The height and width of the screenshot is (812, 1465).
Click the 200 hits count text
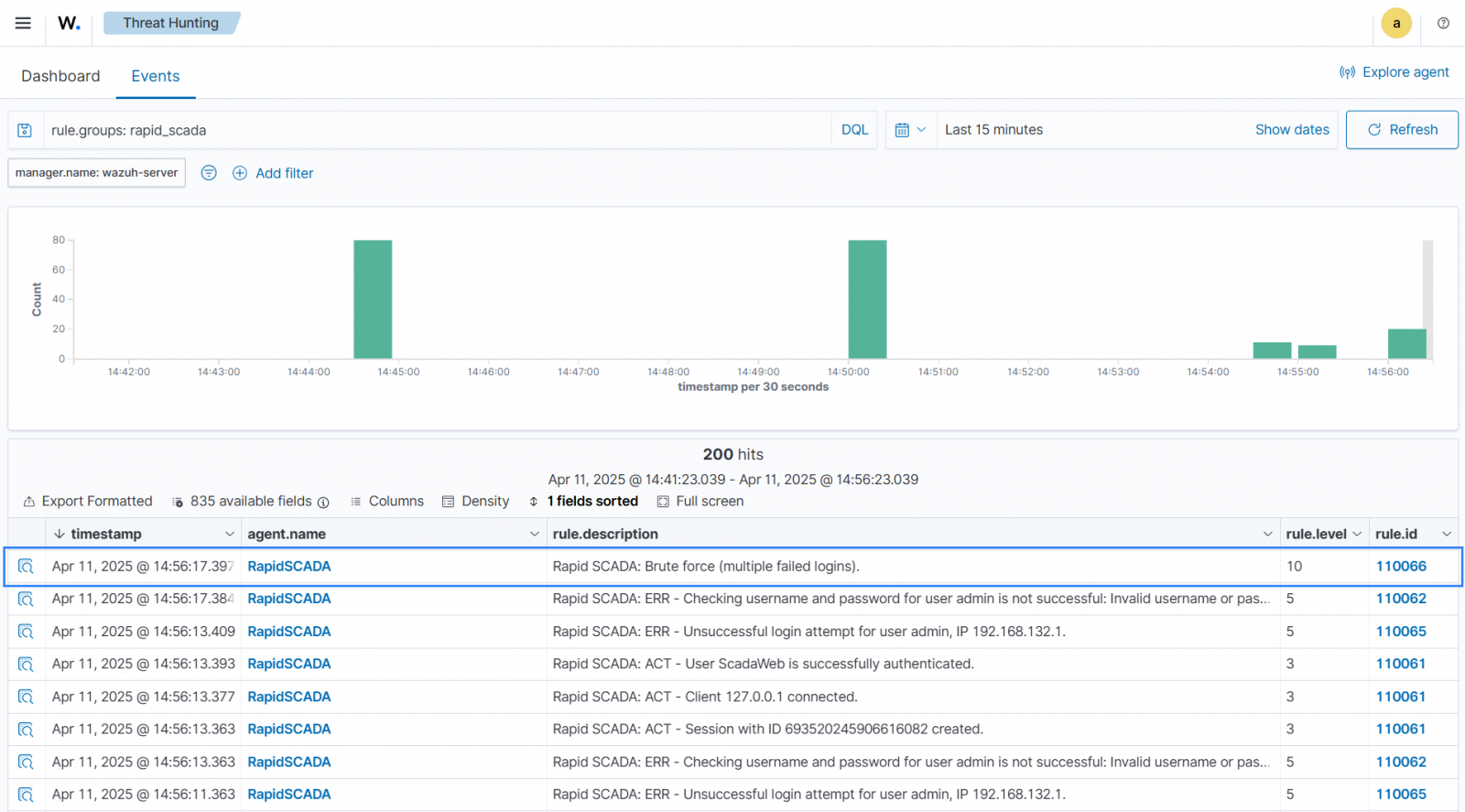pyautogui.click(x=732, y=455)
